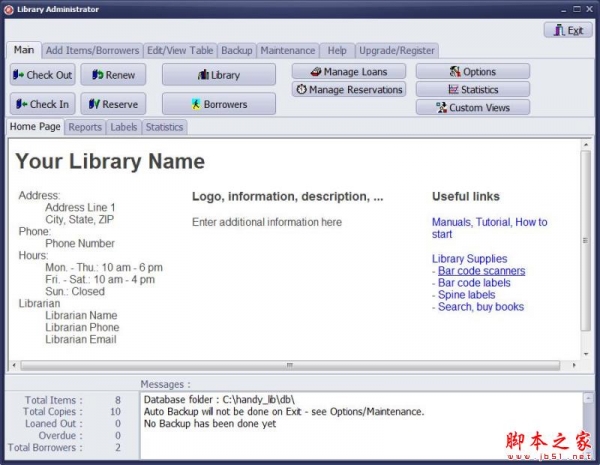Click the Reserve button label
Screen dimensions: 600x465
coord(120,104)
